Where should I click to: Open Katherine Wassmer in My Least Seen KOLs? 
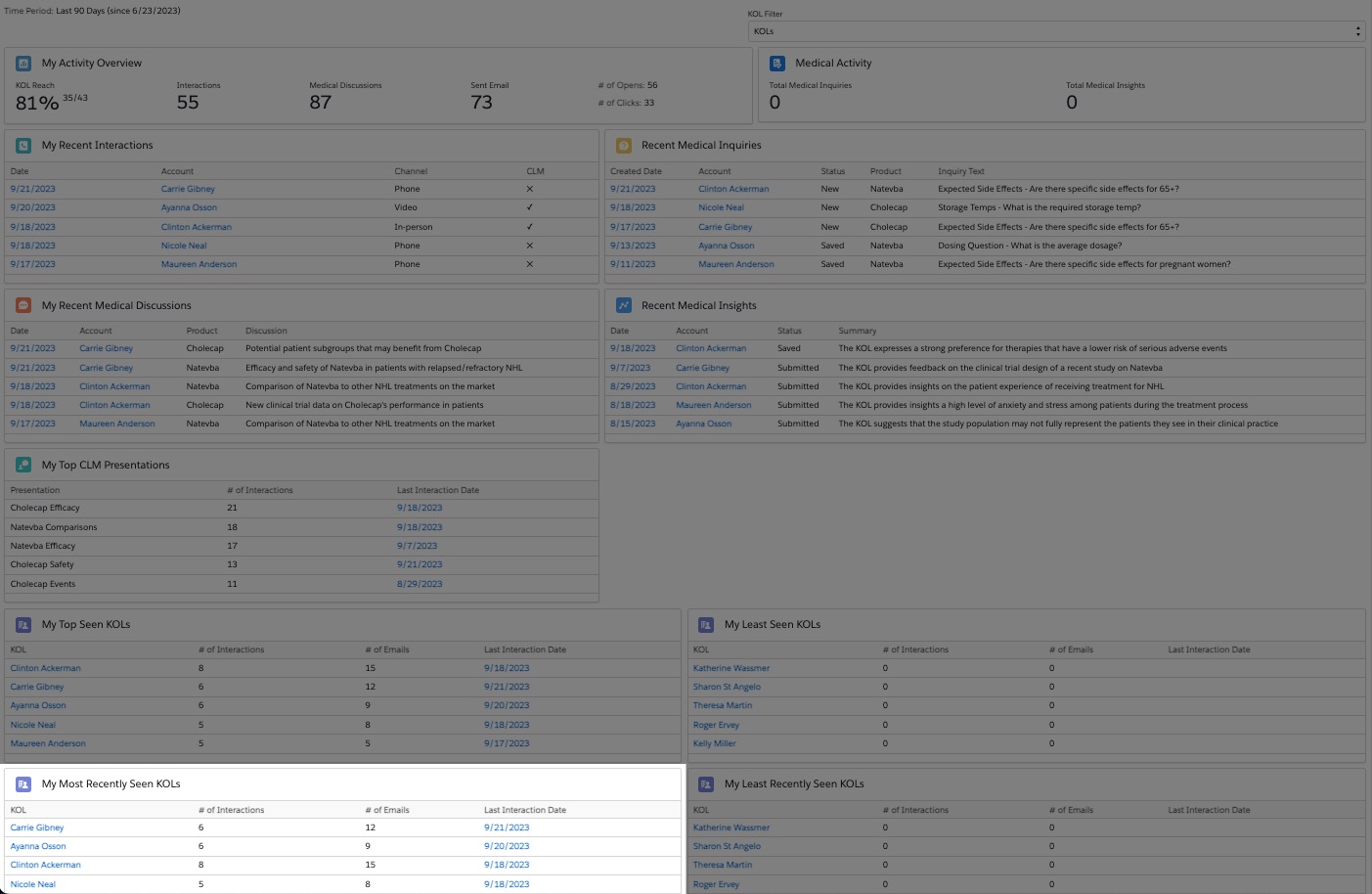(x=731, y=668)
